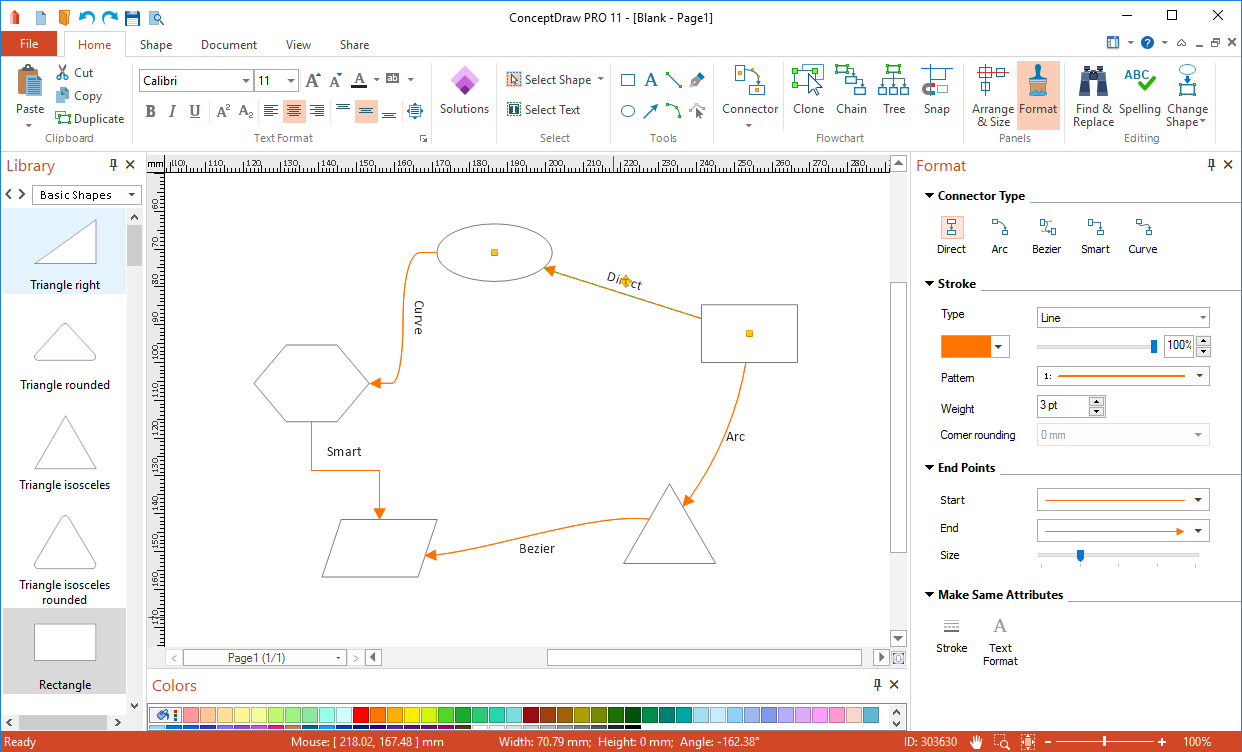Click the Find & Replace binoculars icon

click(x=1093, y=91)
